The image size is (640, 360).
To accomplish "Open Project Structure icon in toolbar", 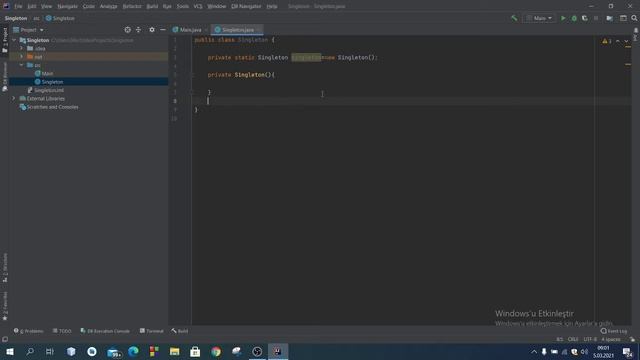I will coord(609,18).
